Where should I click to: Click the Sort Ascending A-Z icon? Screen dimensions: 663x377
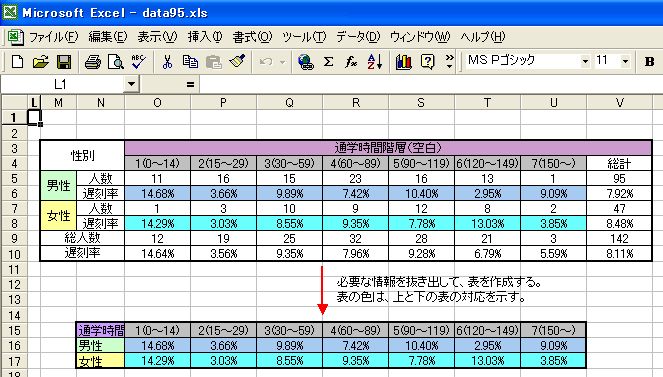(x=375, y=62)
